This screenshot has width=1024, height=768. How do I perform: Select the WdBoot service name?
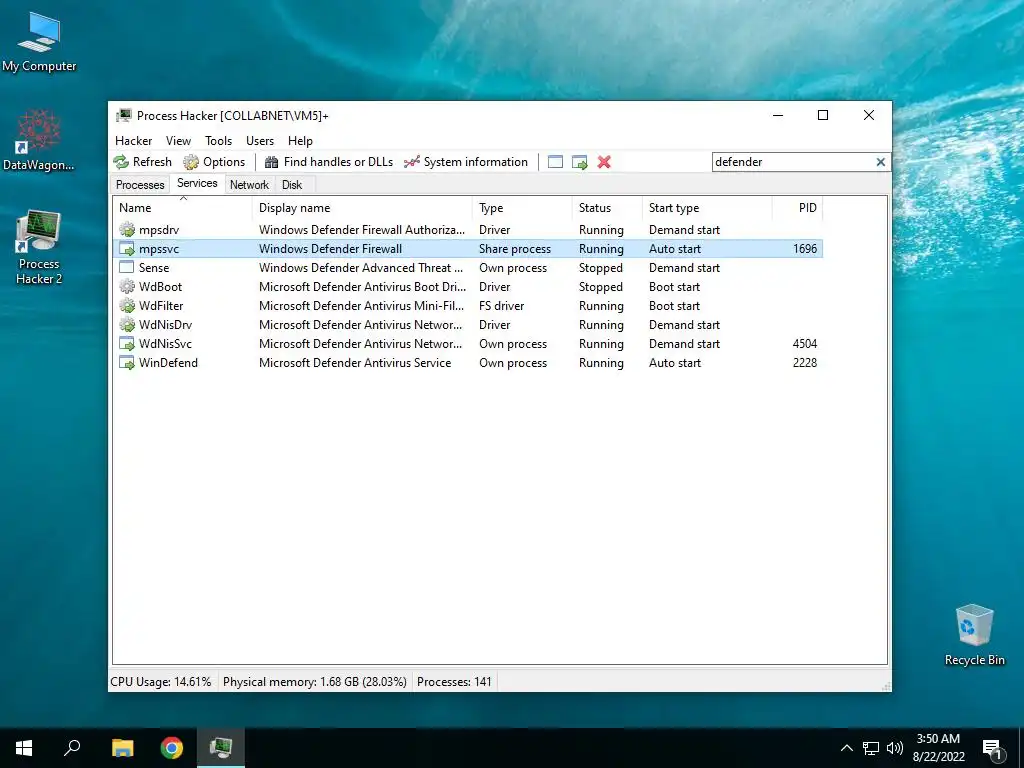tap(160, 287)
